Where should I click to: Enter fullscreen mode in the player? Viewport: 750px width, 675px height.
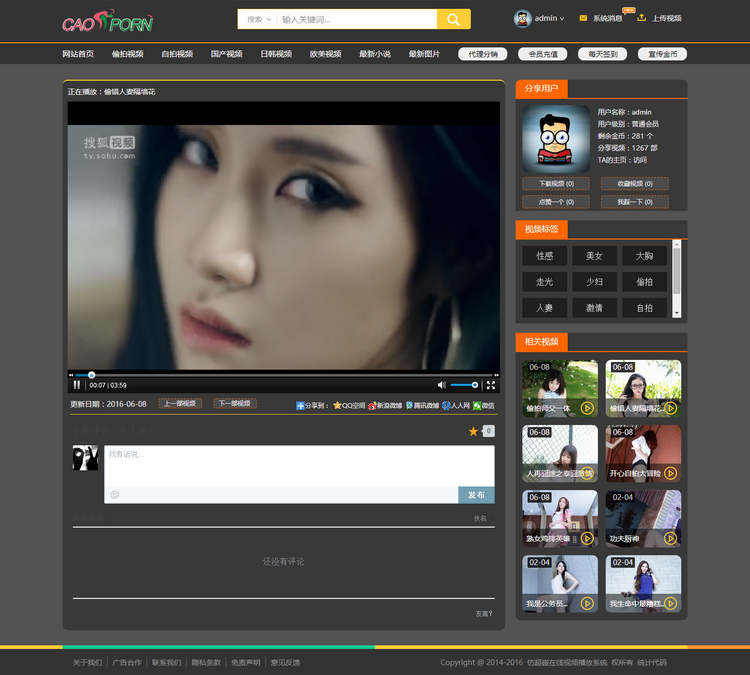click(x=491, y=385)
